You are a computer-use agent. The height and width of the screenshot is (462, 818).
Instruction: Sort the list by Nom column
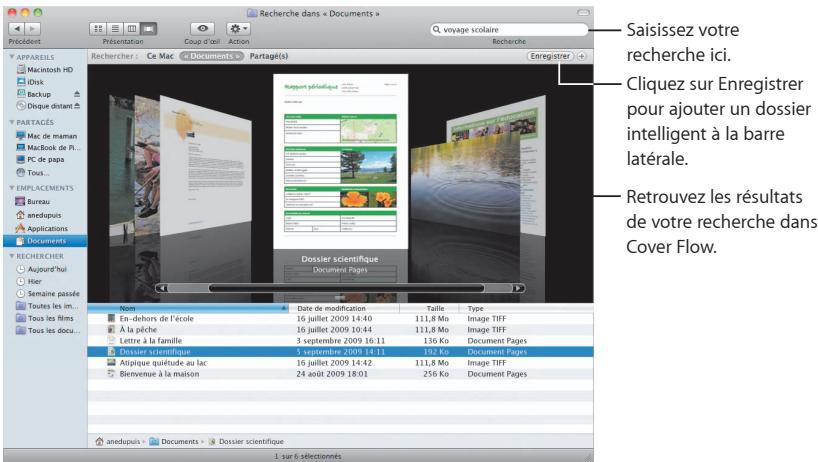188,308
